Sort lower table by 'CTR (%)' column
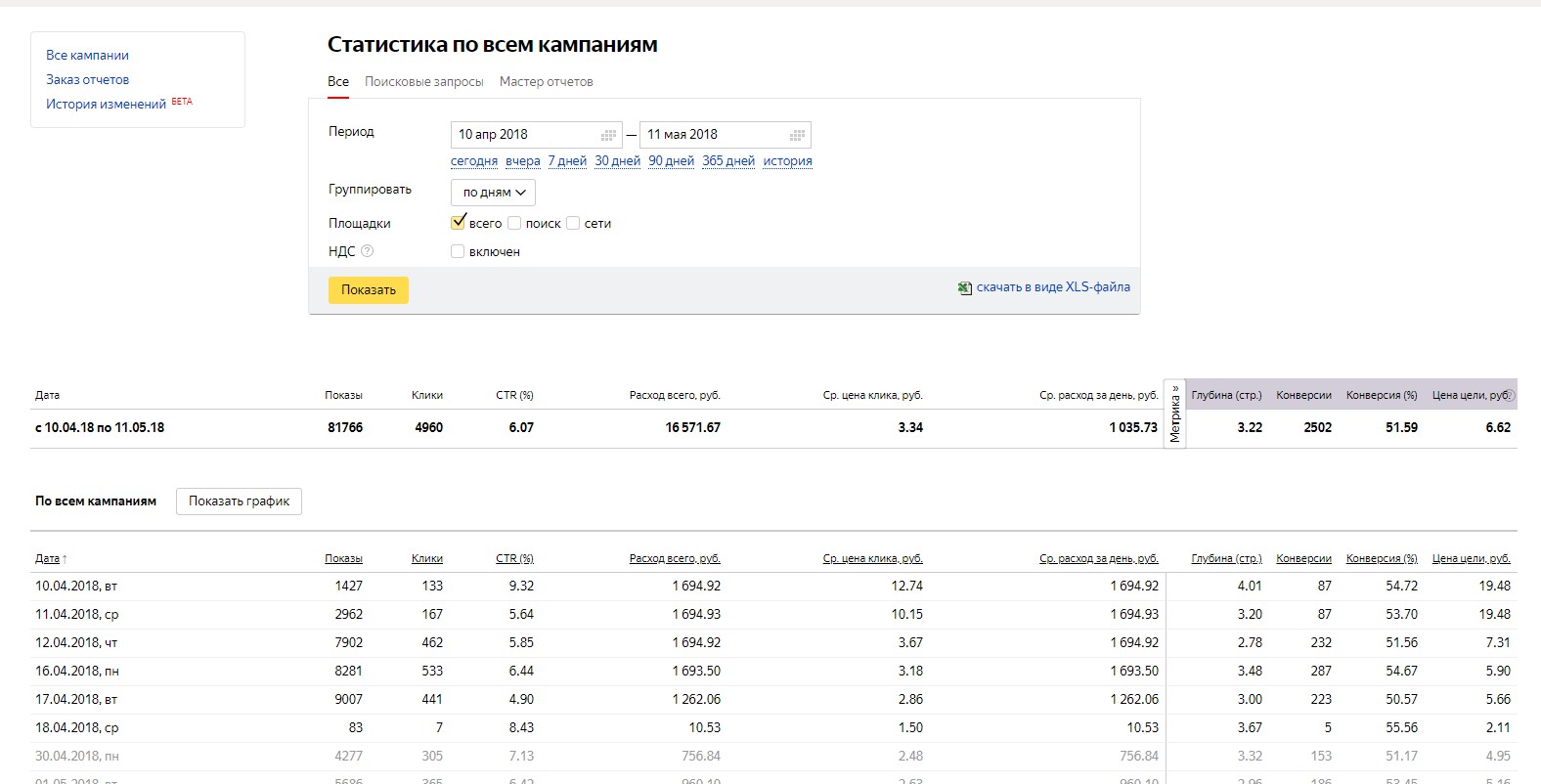The image size is (1541, 784). click(514, 558)
